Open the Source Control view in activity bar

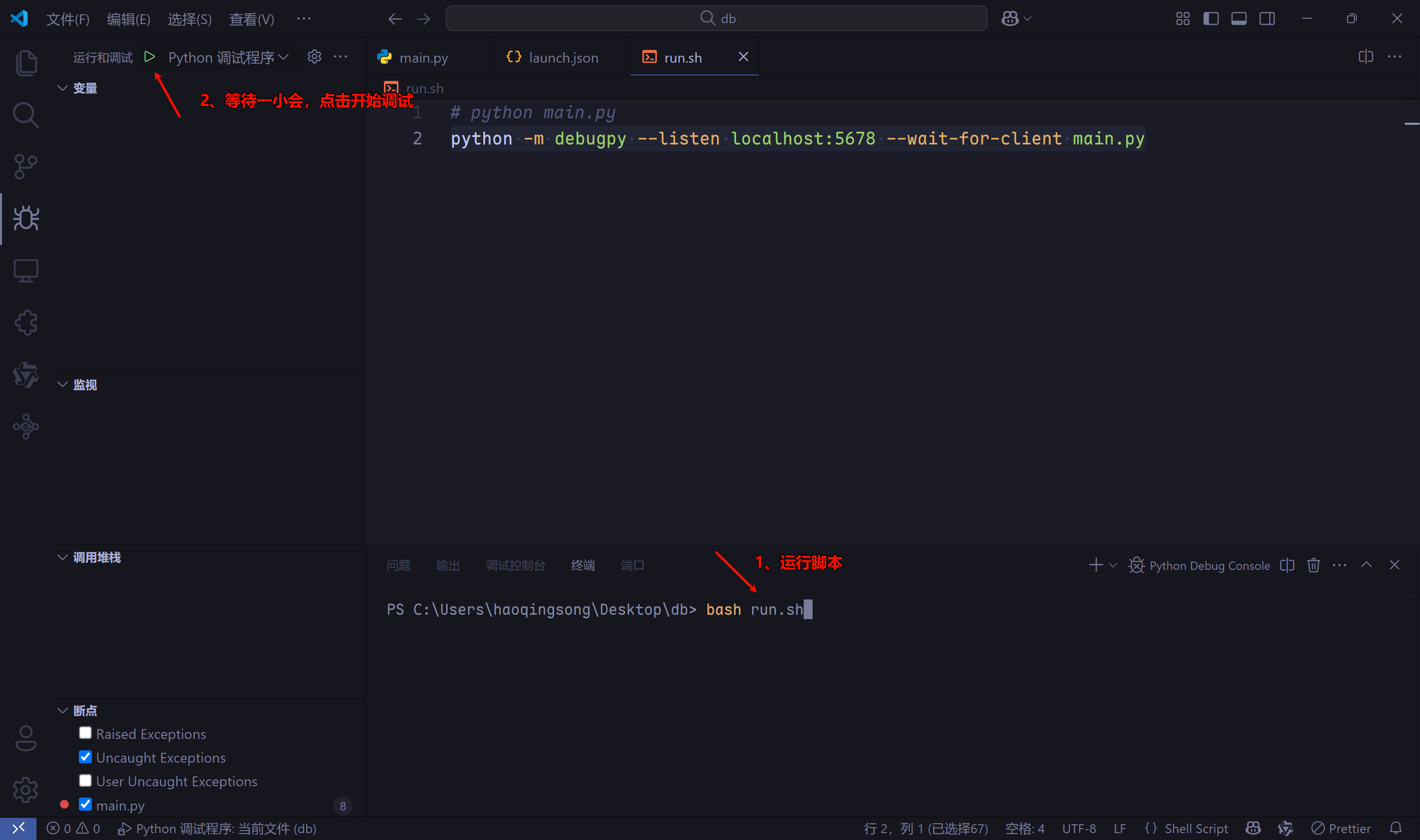tap(26, 167)
